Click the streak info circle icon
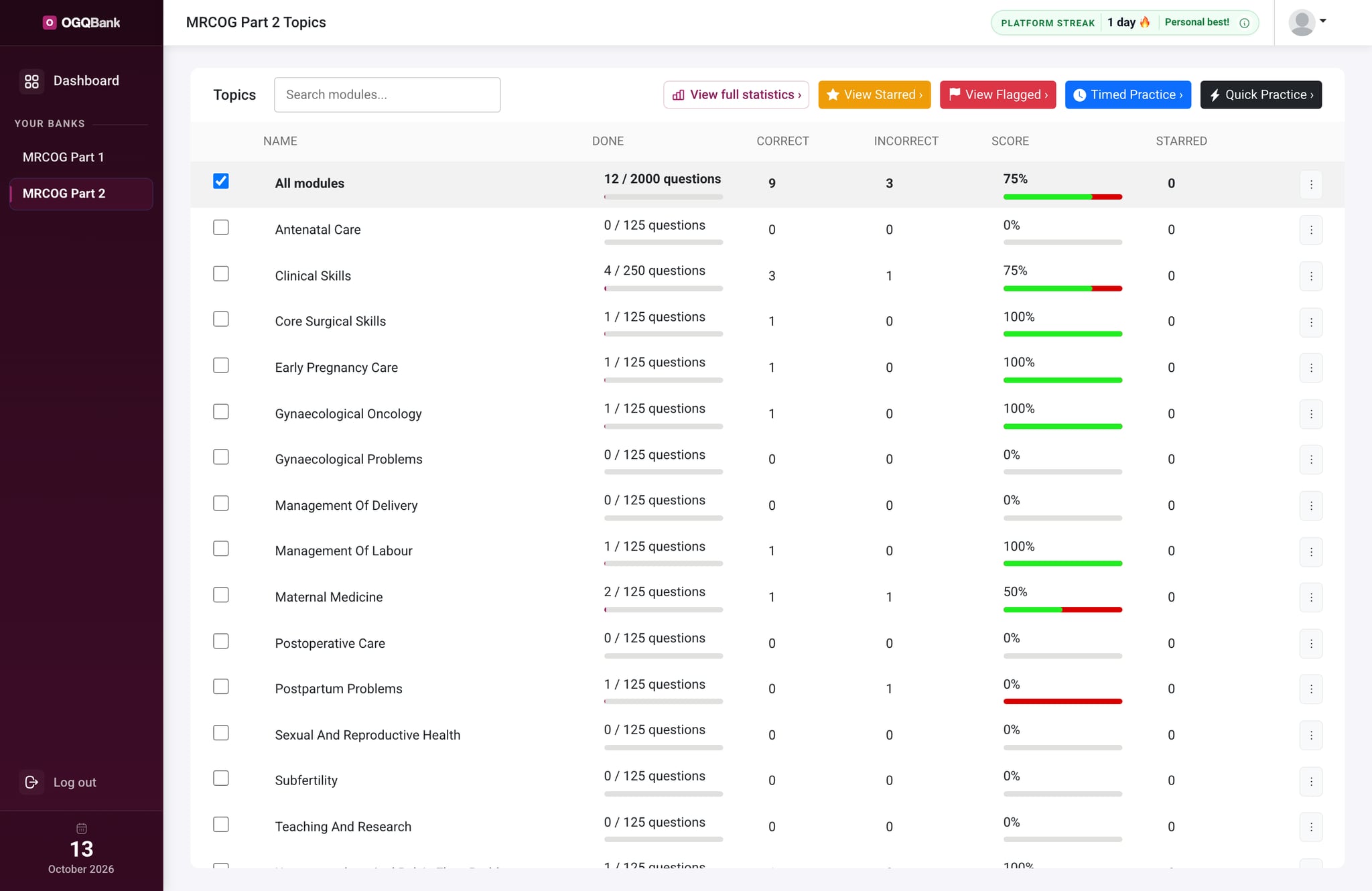Viewport: 1372px width, 891px height. [x=1244, y=23]
